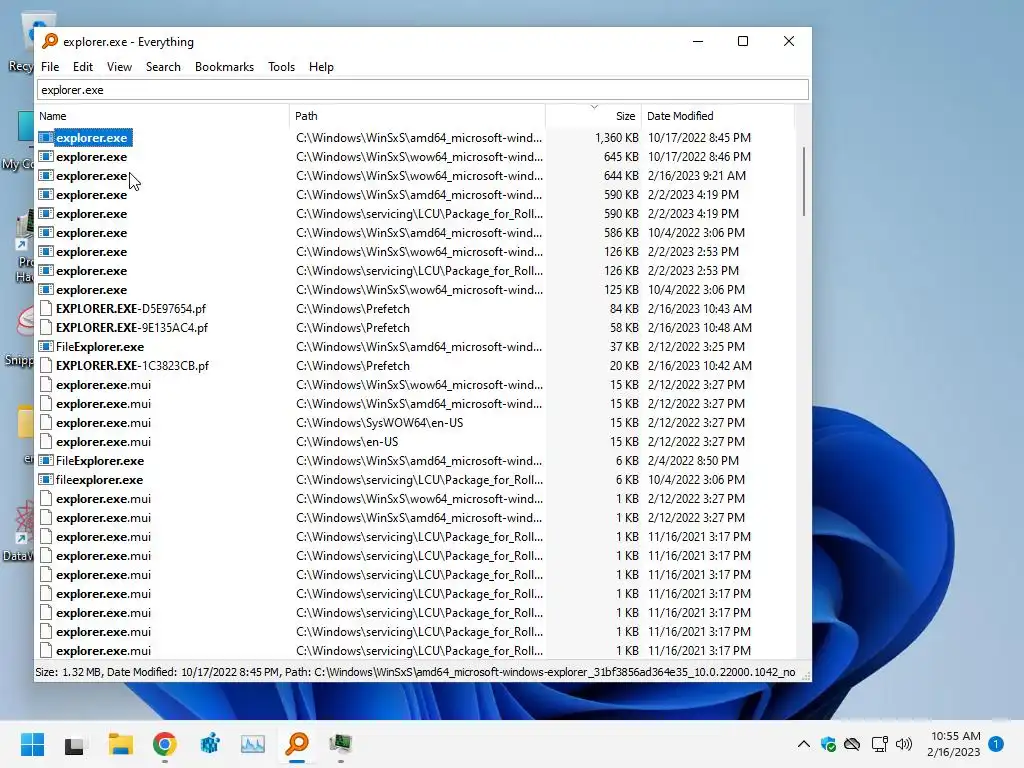Click the status bar file details text
Viewport: 1024px width, 768px height.
coord(415,672)
